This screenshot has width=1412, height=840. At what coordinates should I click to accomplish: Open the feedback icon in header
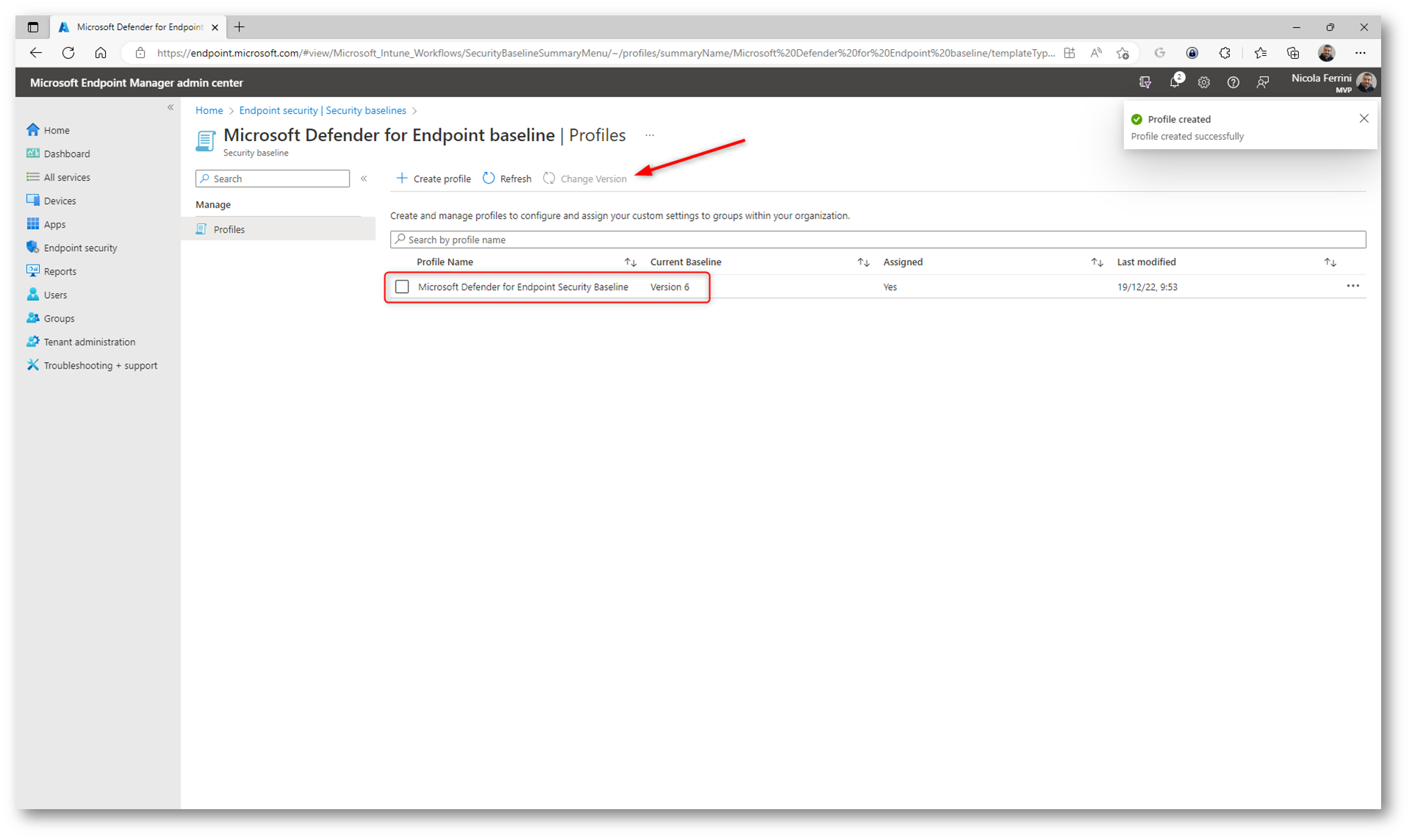[1262, 83]
